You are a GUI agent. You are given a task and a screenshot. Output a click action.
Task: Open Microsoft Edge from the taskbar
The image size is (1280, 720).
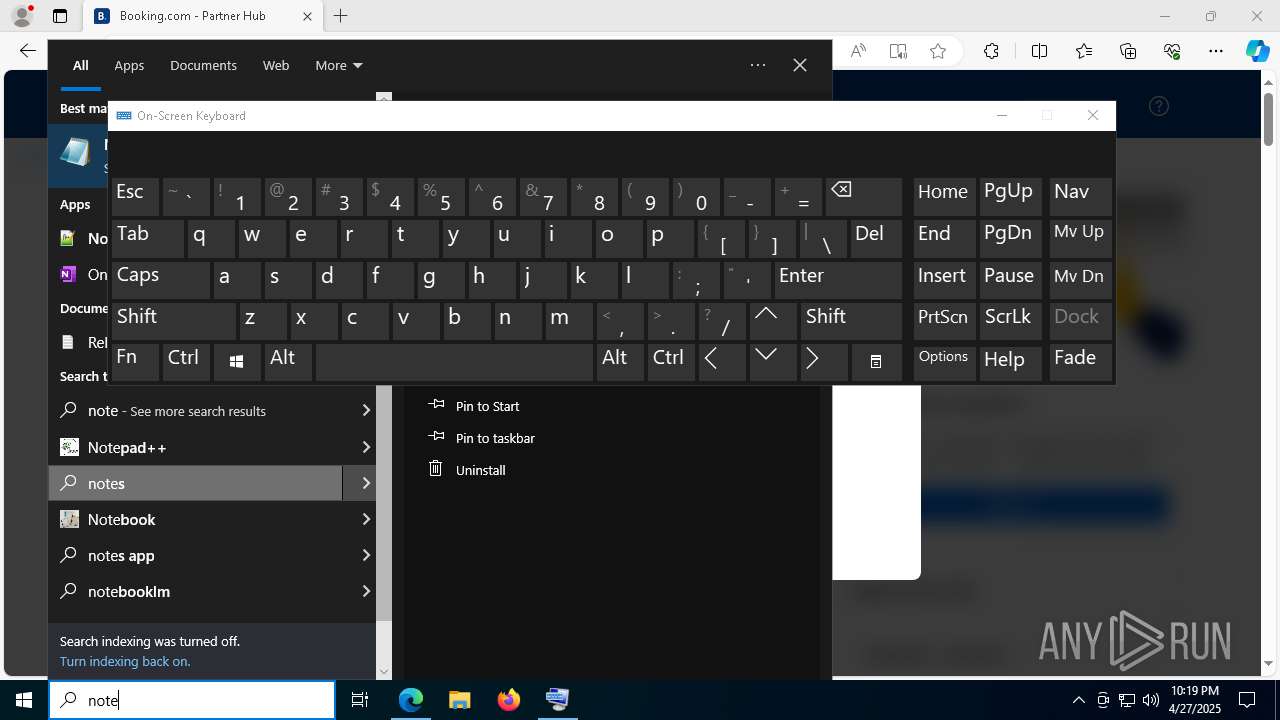tap(411, 700)
